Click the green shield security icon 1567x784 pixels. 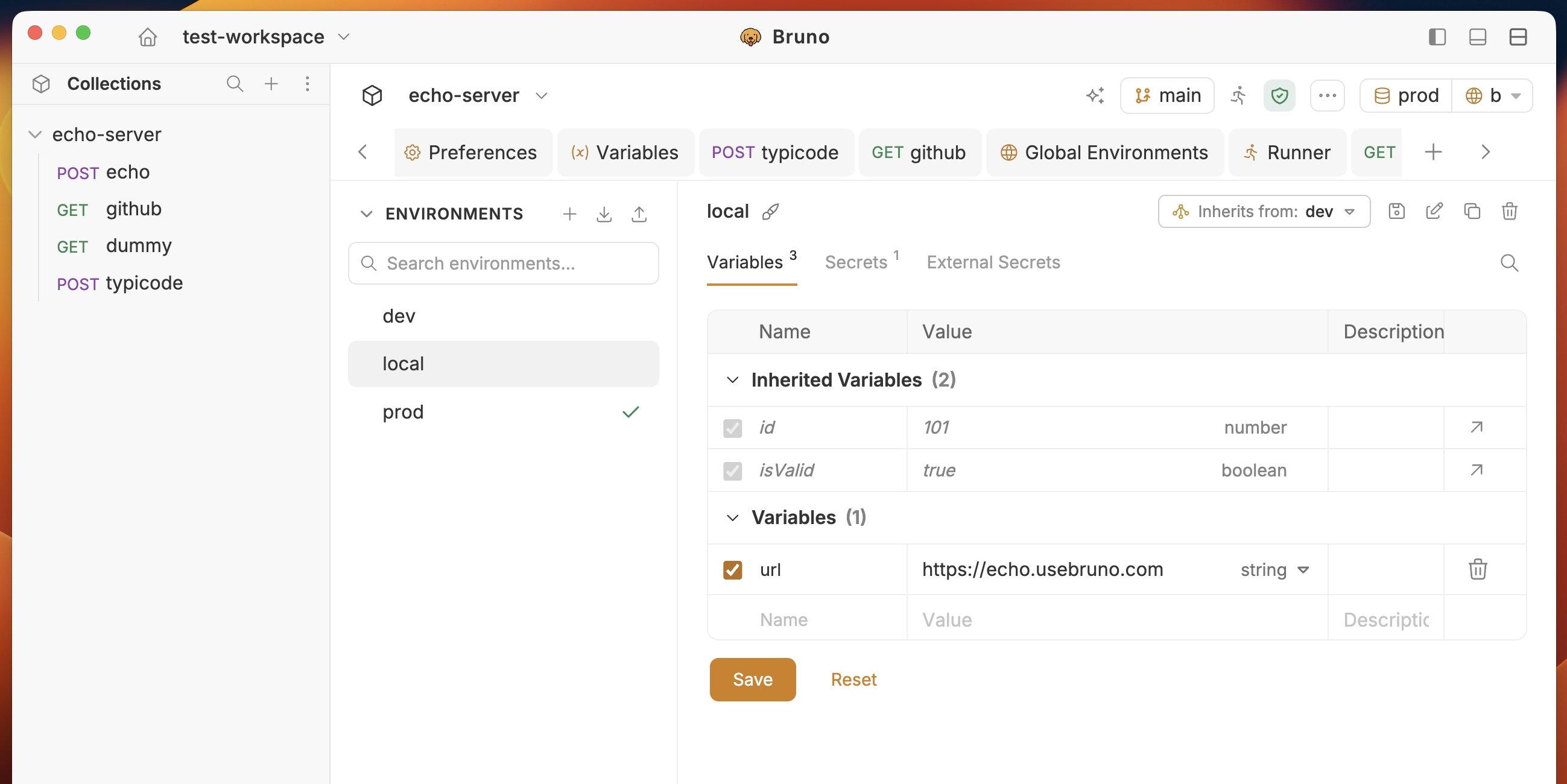point(1279,95)
